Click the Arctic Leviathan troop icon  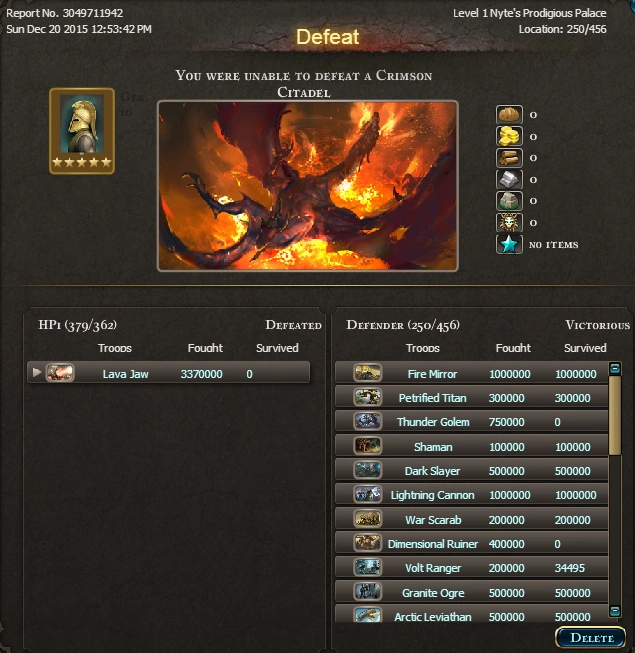click(x=367, y=615)
